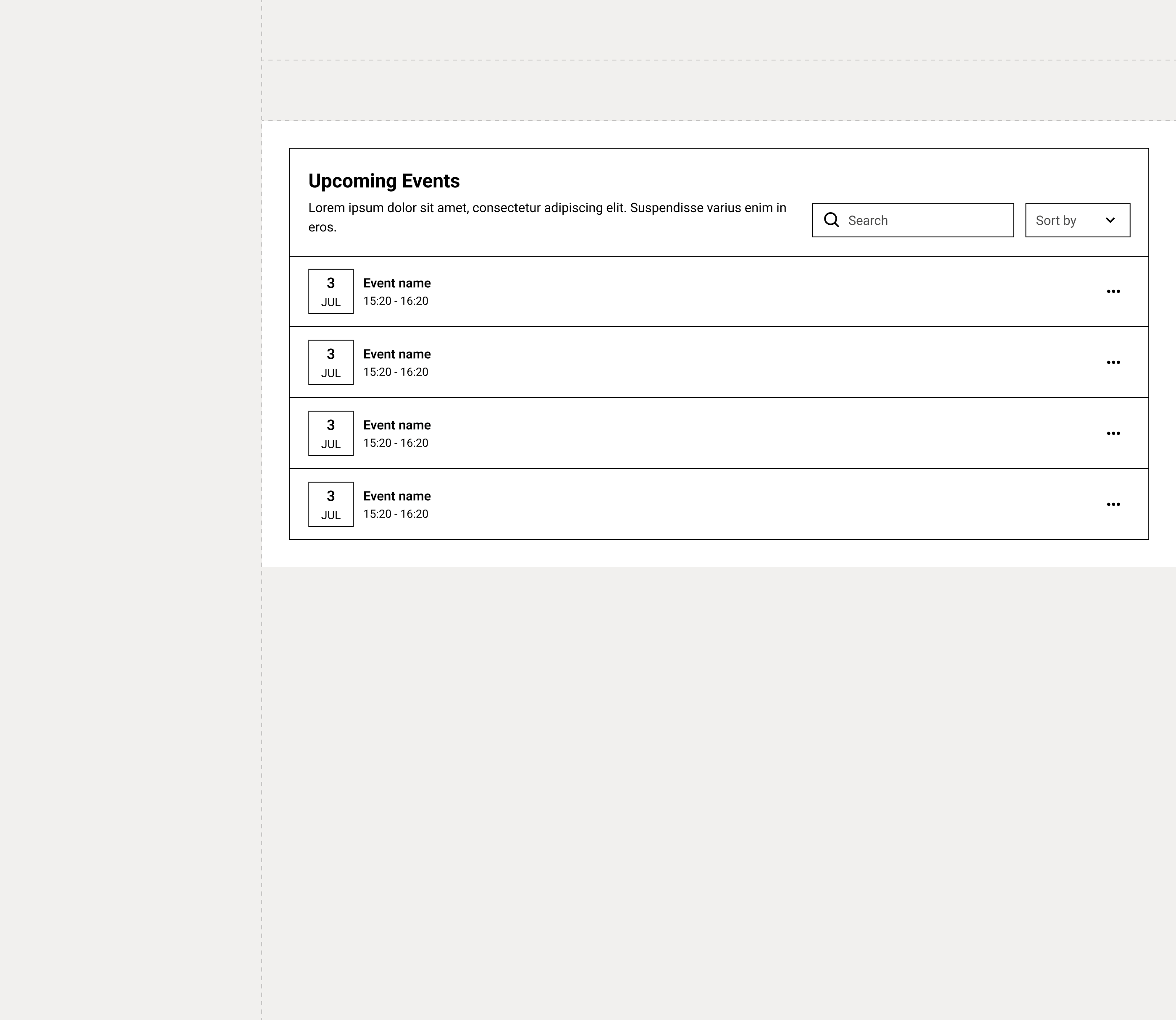Screen dimensions: 1176x1020
Task: Open more options for the third event row
Action: point(1113,434)
